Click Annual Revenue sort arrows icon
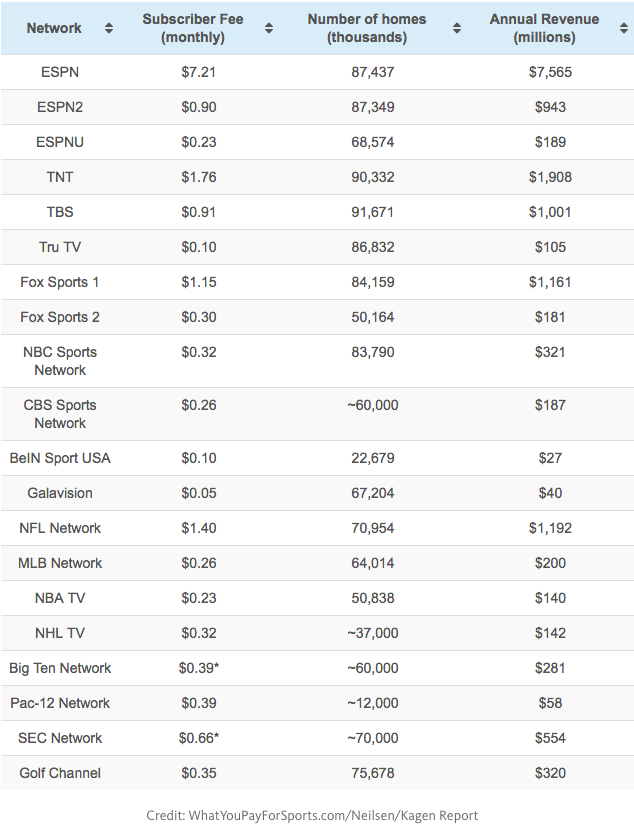This screenshot has height=829, width=634. [624, 28]
